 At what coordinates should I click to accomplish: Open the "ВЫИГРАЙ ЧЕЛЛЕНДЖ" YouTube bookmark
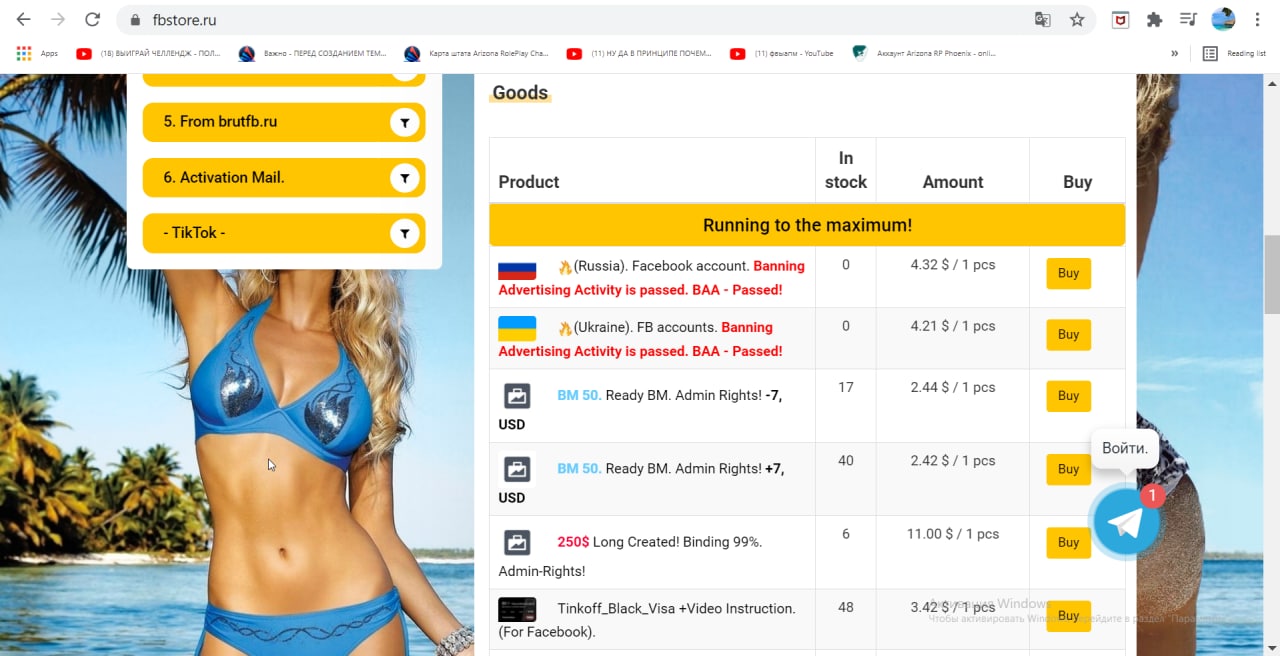[x=149, y=53]
